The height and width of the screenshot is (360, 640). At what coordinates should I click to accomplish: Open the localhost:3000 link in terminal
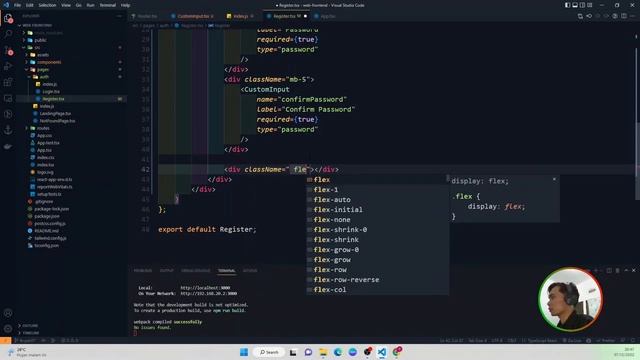[x=205, y=288]
